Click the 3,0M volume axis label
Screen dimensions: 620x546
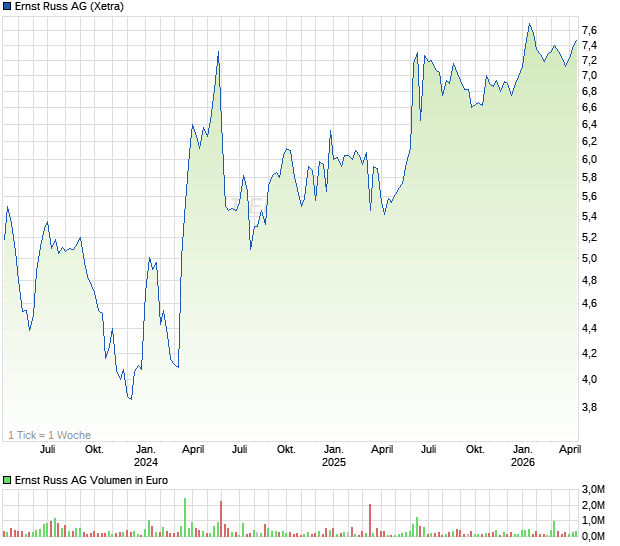point(593,489)
